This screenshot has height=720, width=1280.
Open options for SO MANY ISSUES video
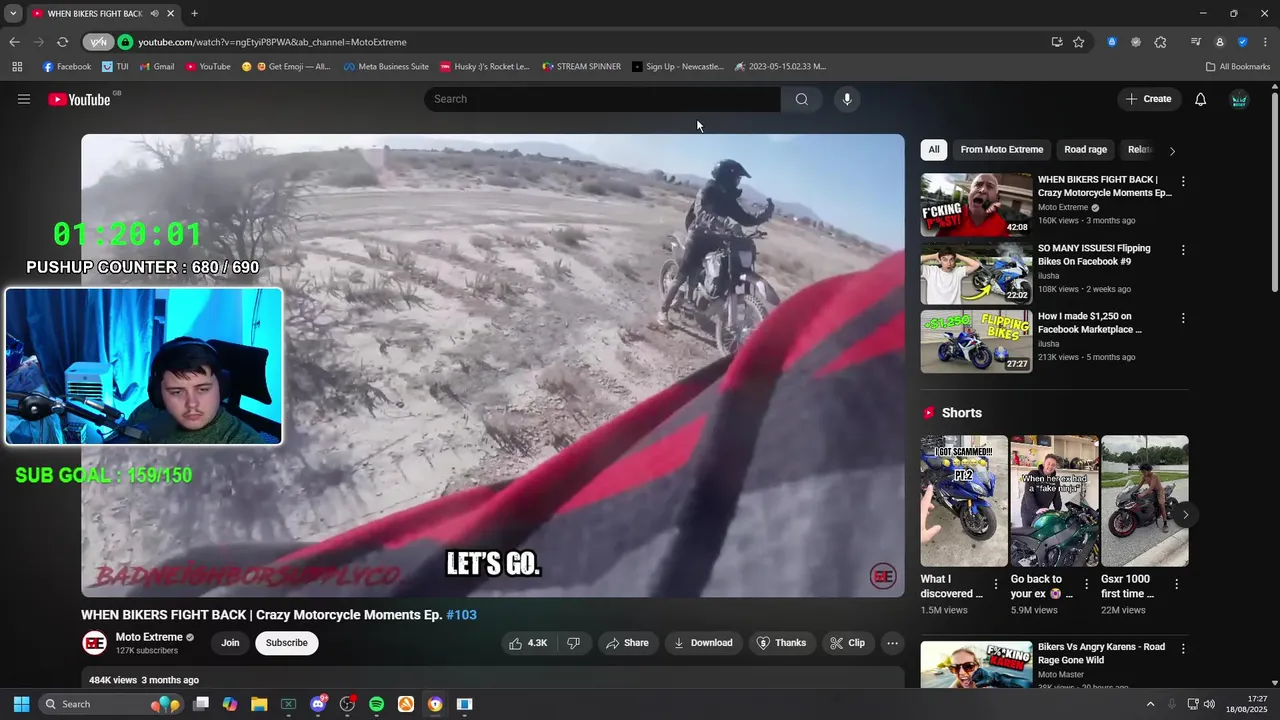[x=1183, y=250]
